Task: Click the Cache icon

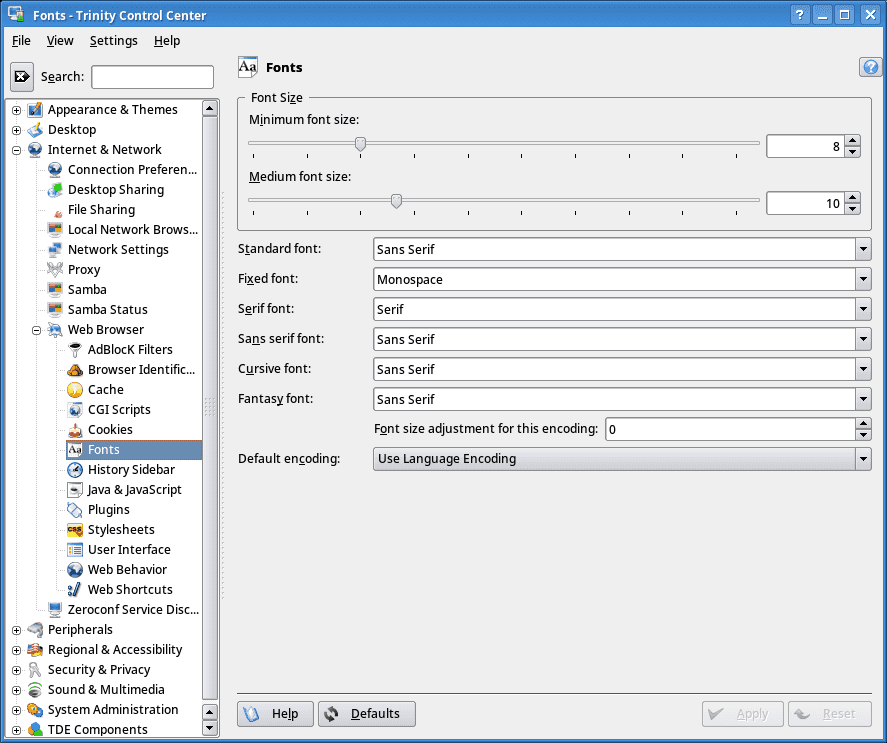Action: point(75,389)
